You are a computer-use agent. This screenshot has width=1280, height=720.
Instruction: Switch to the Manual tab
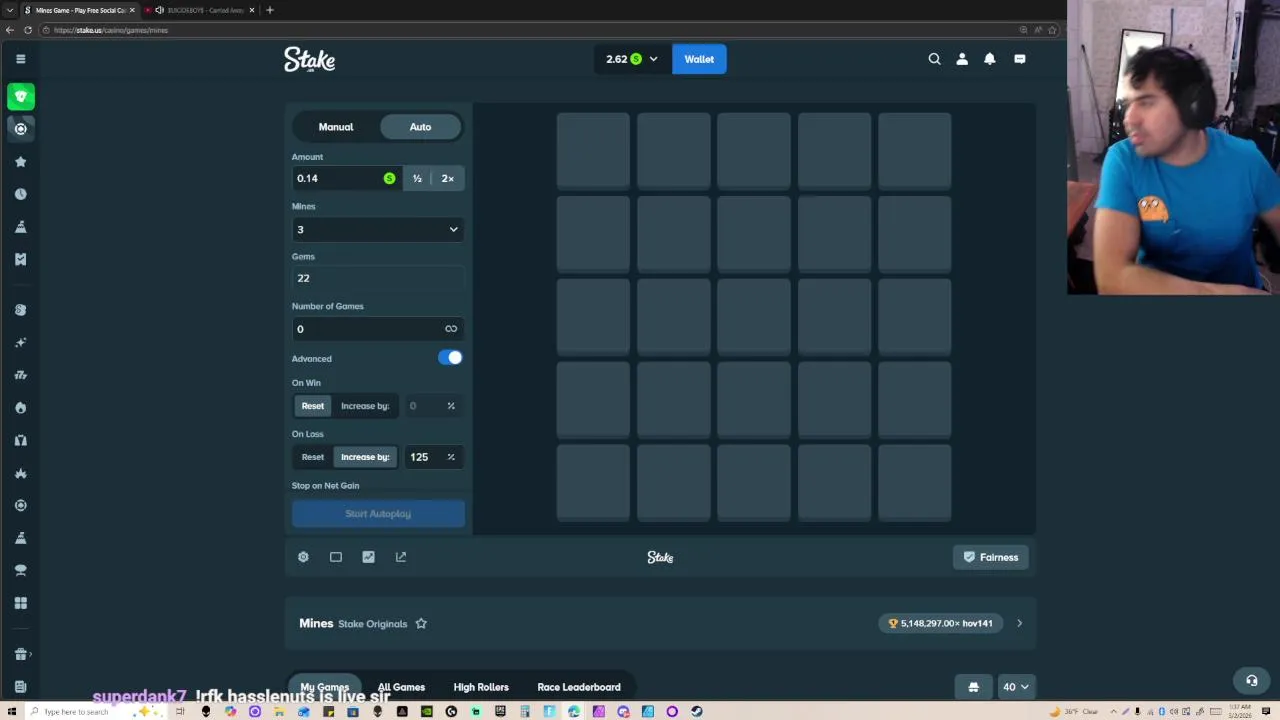point(336,127)
